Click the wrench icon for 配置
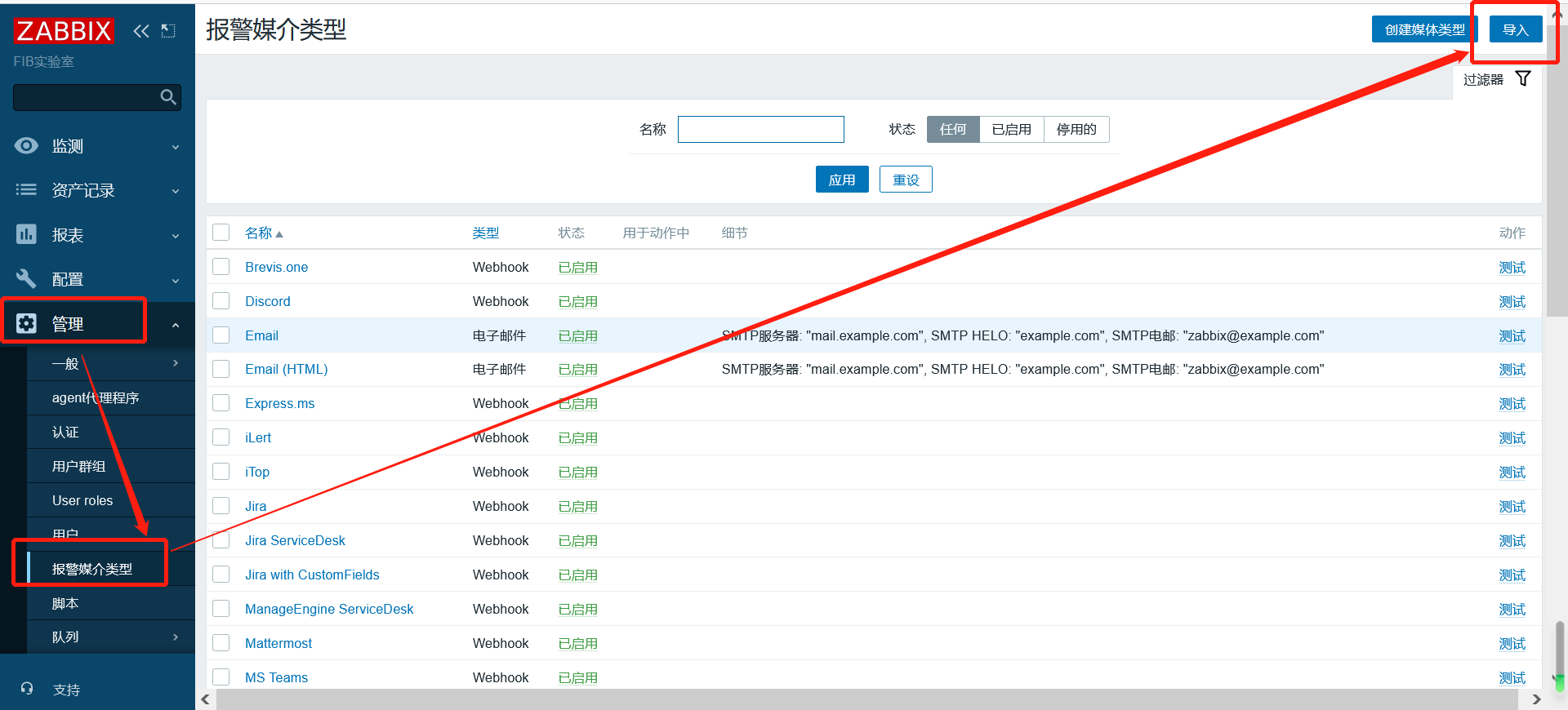The height and width of the screenshot is (710, 1568). [26, 279]
